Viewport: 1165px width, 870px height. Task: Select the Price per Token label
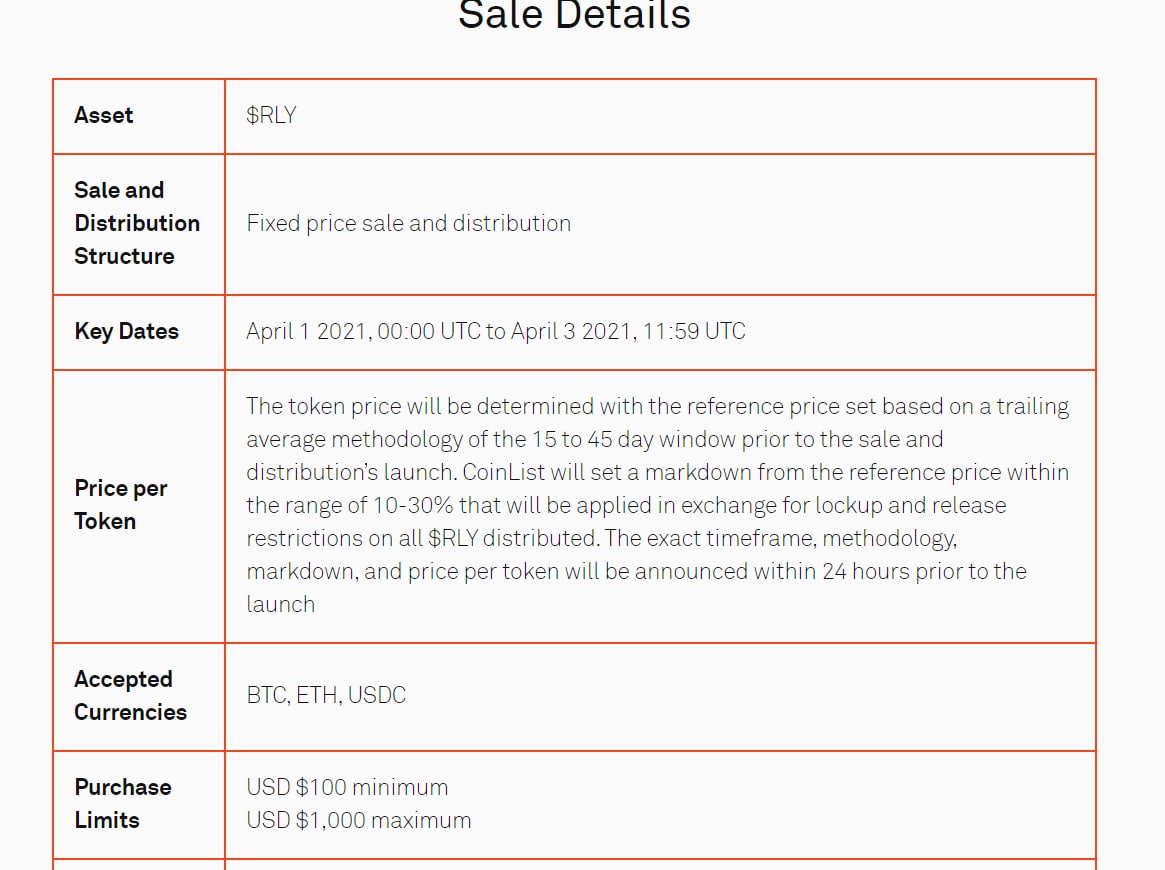(x=120, y=504)
